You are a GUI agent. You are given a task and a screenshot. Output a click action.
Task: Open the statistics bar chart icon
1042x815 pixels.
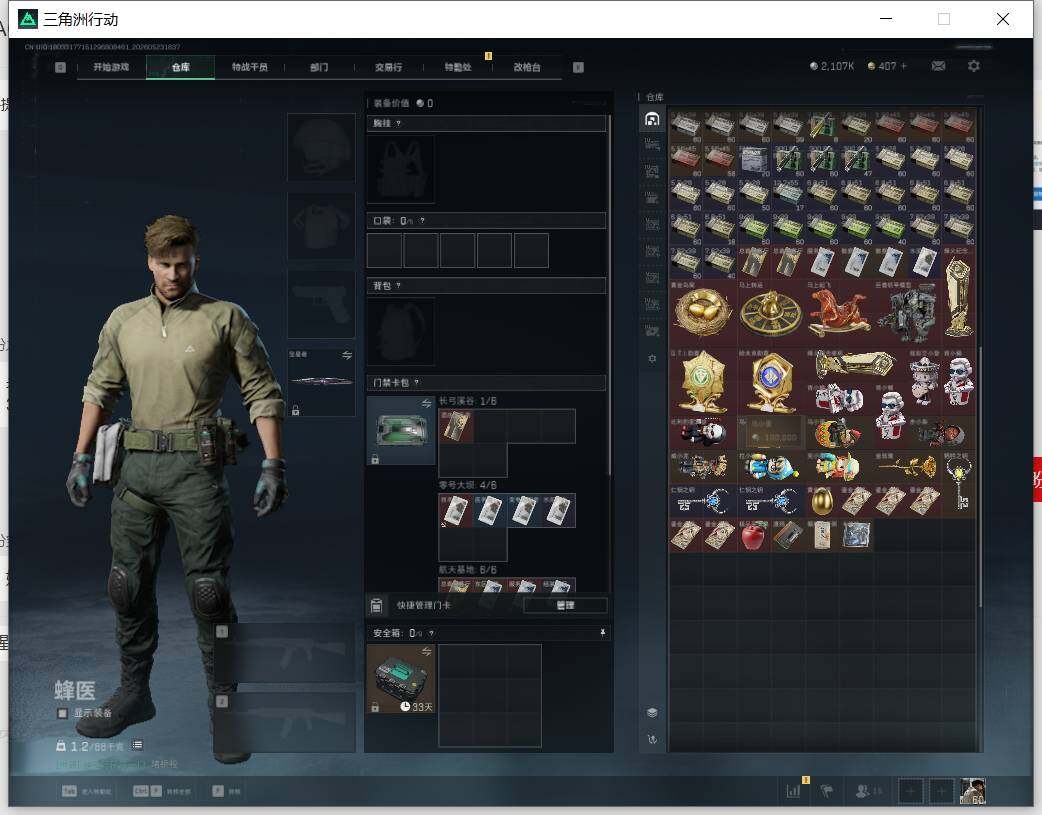tap(793, 790)
